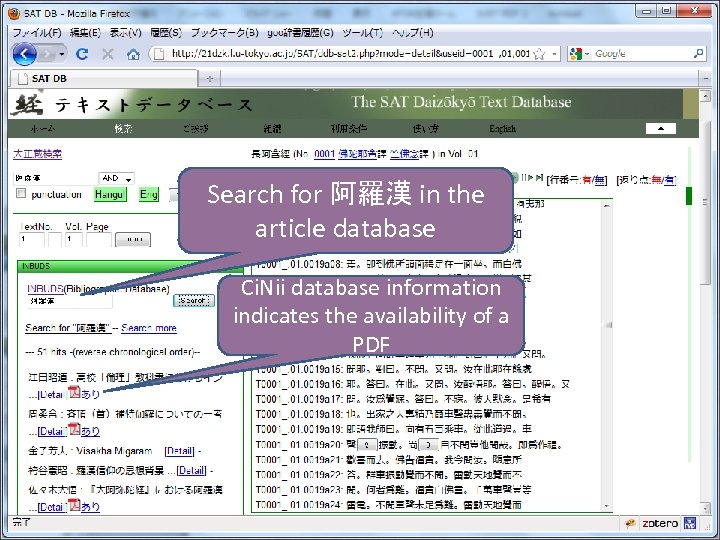Stop loading with the X toolbar icon

coord(108,54)
